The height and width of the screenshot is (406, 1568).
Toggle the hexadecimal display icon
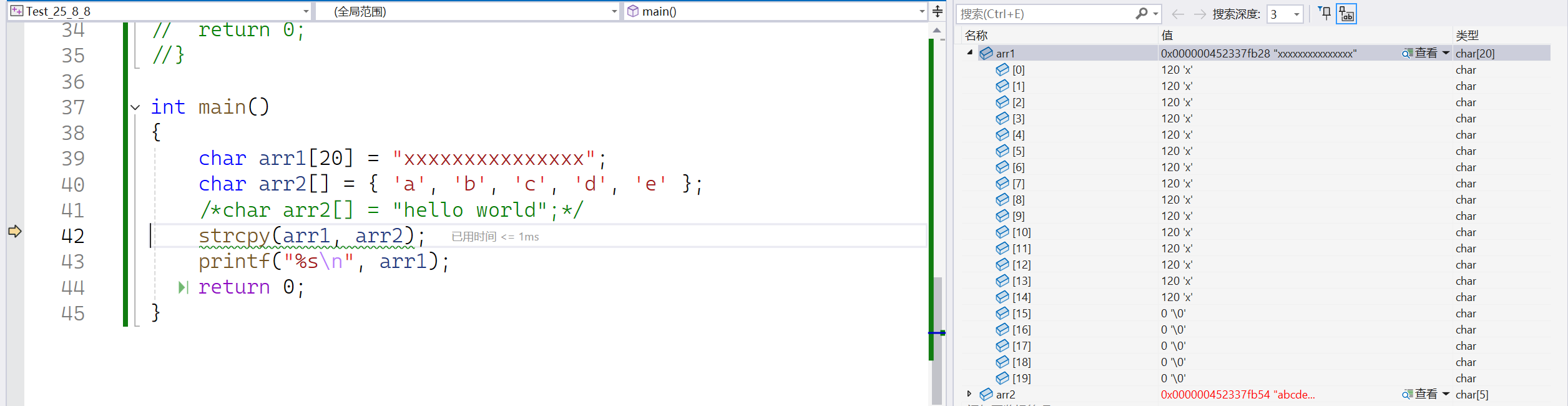click(1346, 14)
